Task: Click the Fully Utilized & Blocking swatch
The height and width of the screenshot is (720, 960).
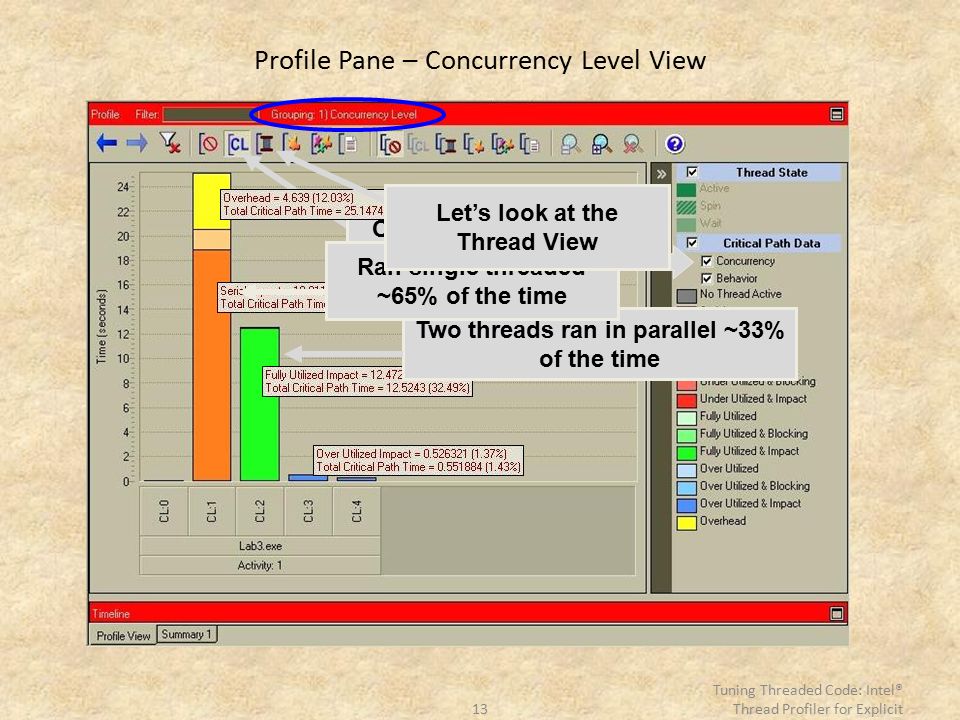Action: (686, 435)
